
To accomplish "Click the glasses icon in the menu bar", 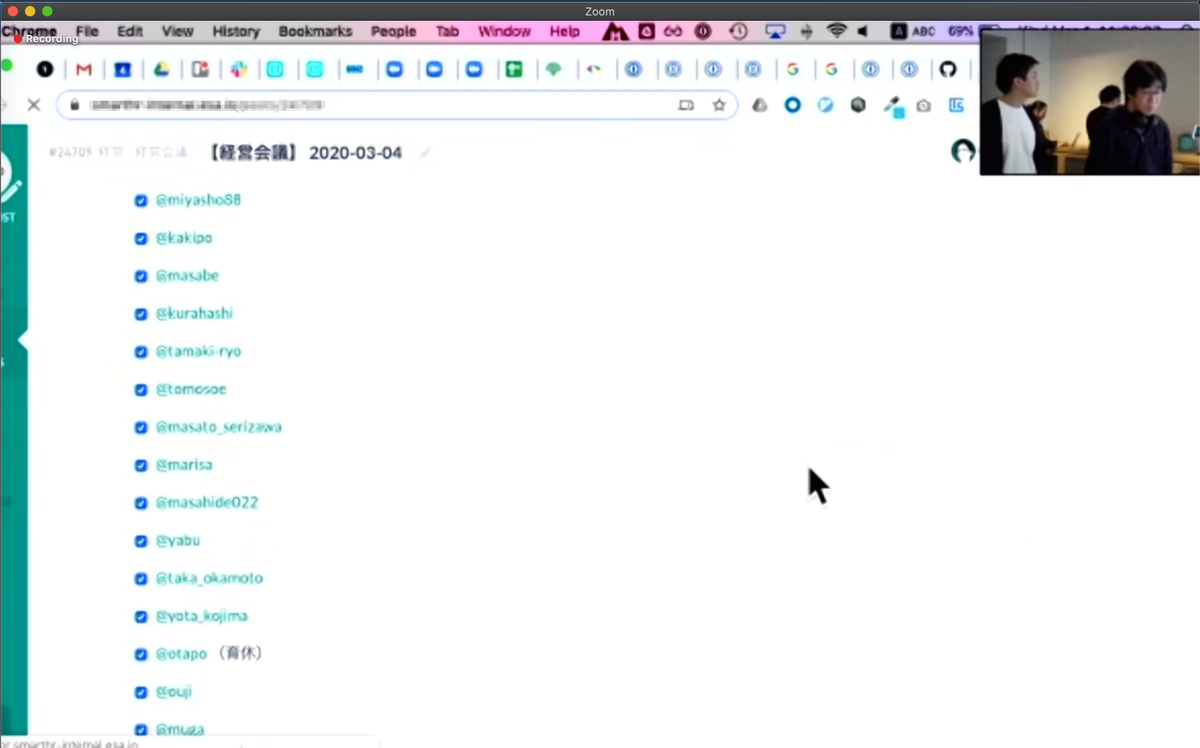I will click(673, 32).
